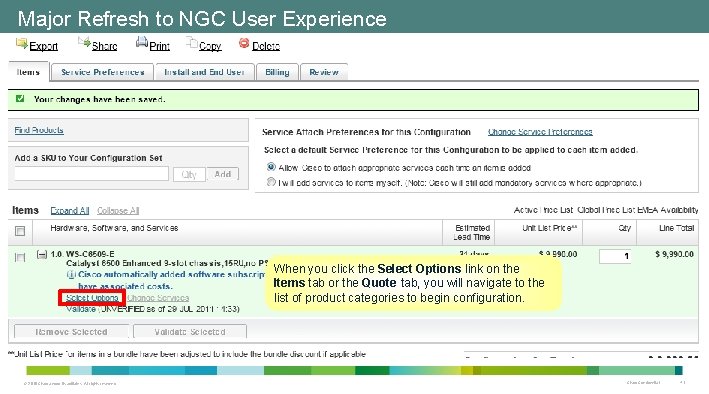The height and width of the screenshot is (394, 709).
Task: Click the Unit List Price column header
Action: pyautogui.click(x=549, y=228)
